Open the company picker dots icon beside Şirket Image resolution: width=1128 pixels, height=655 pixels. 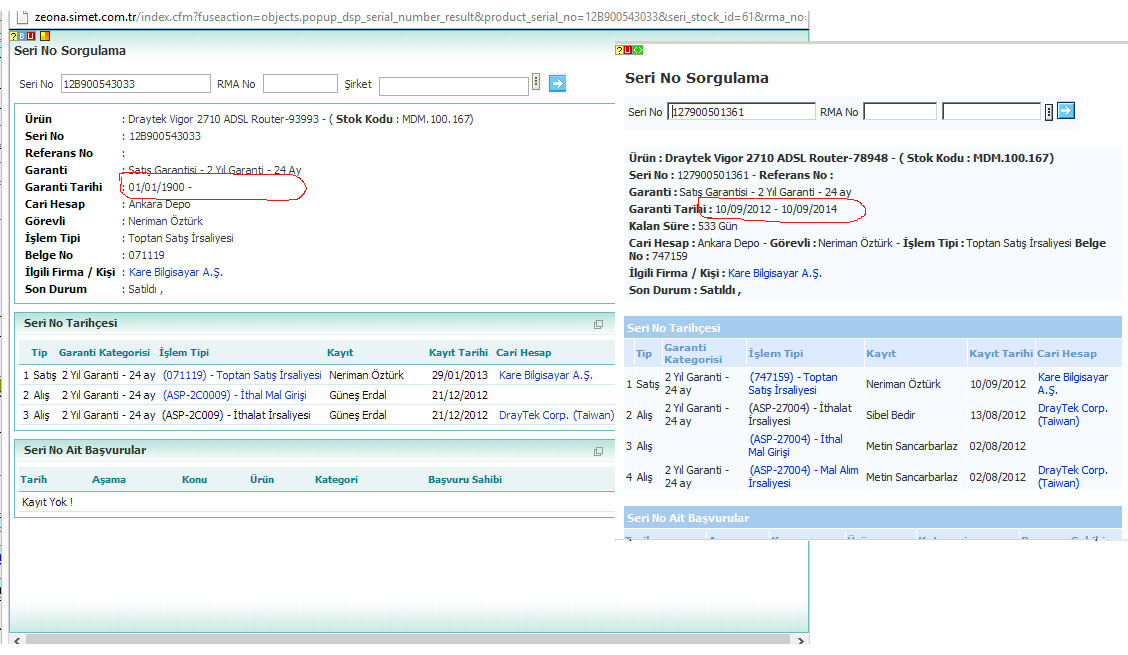[536, 83]
